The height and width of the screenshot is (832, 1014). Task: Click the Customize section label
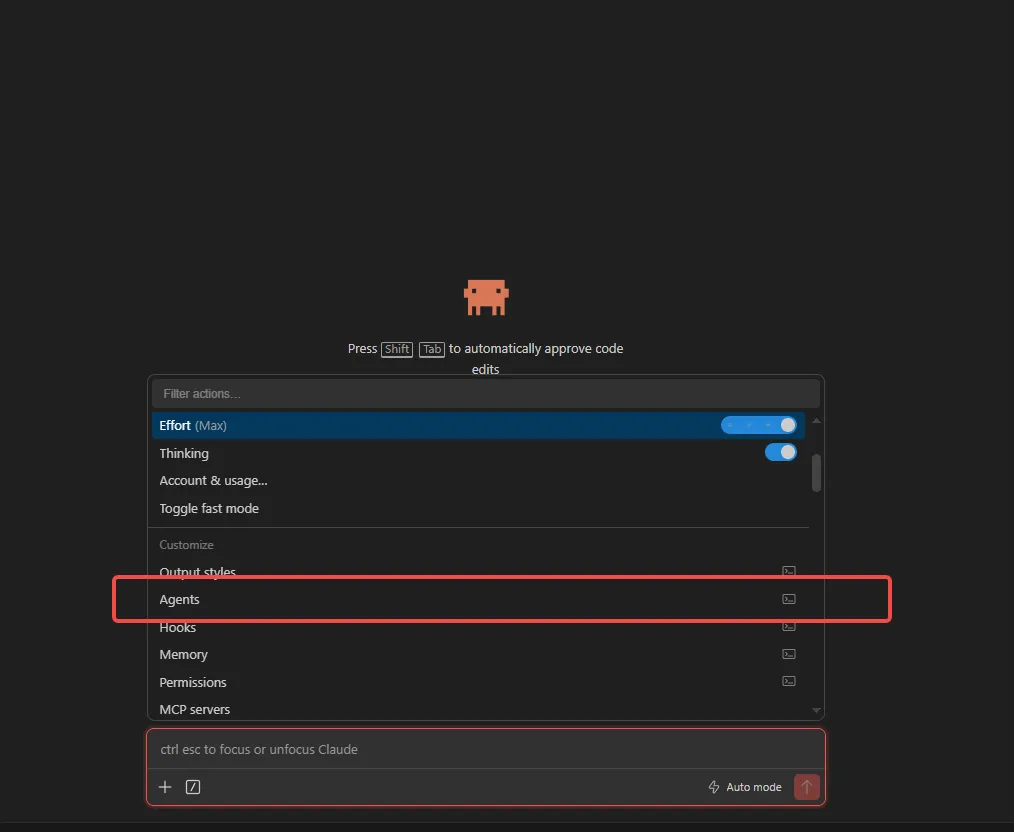click(x=186, y=545)
